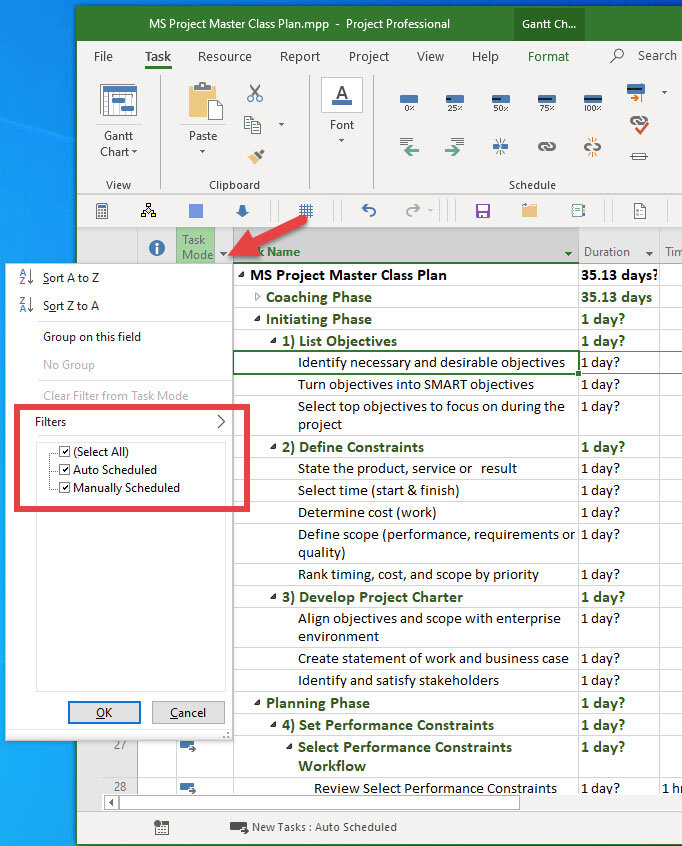The image size is (682, 846).
Task: Click the Split Task icon
Action: click(x=501, y=146)
